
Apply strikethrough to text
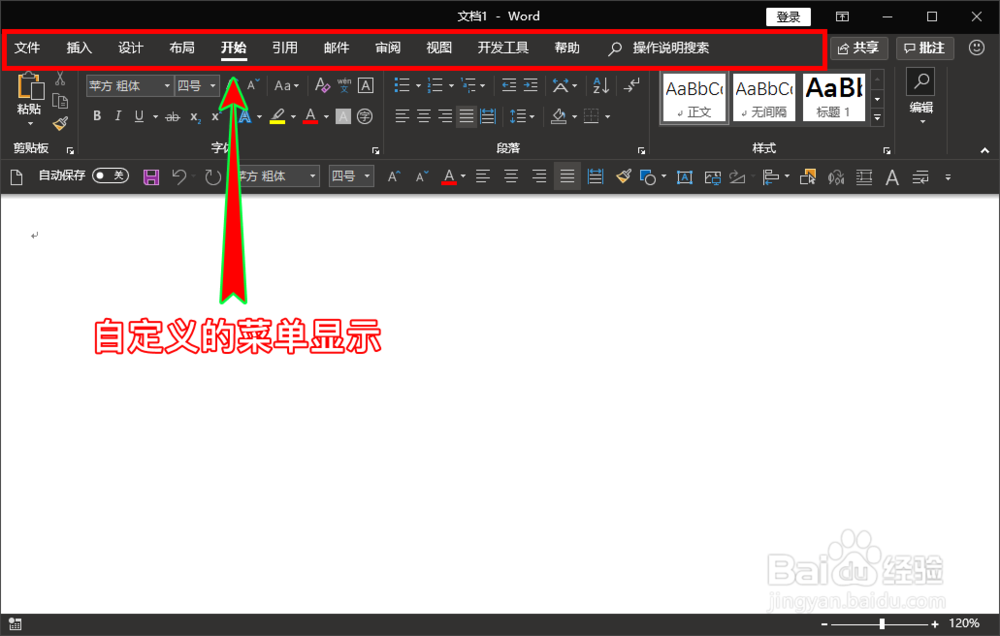(171, 116)
